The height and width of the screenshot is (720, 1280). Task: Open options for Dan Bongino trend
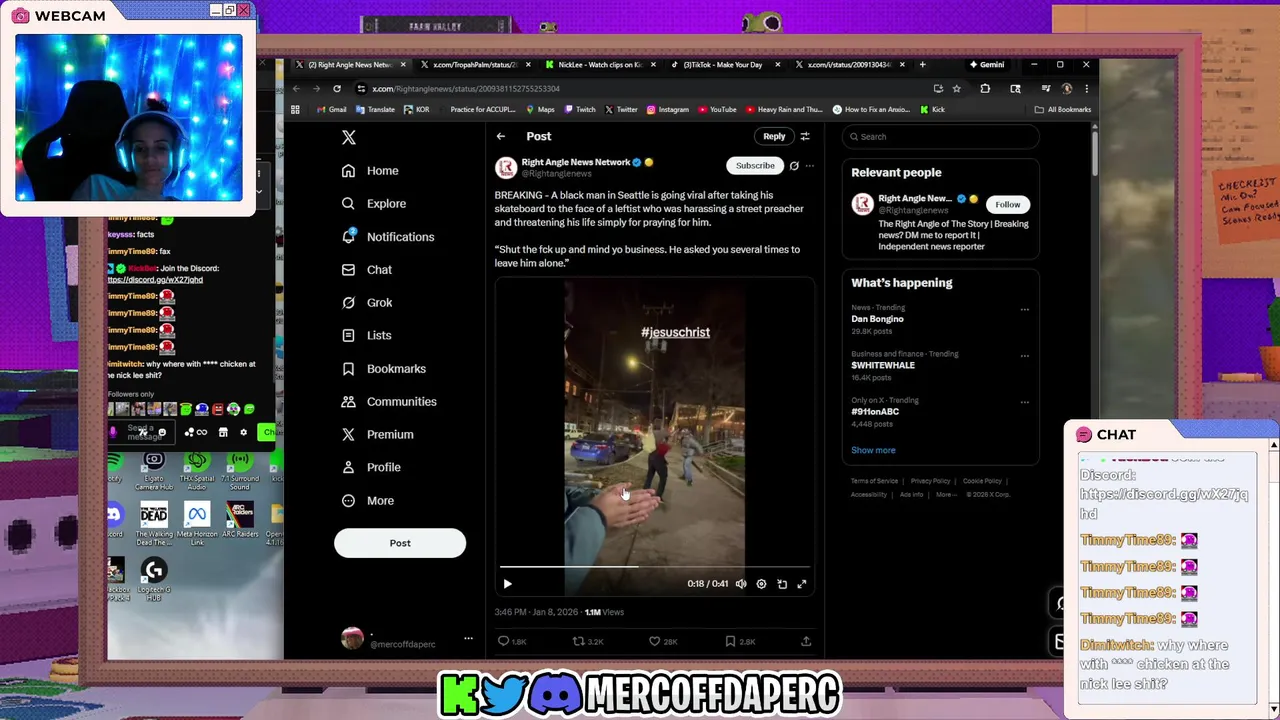coord(1024,310)
